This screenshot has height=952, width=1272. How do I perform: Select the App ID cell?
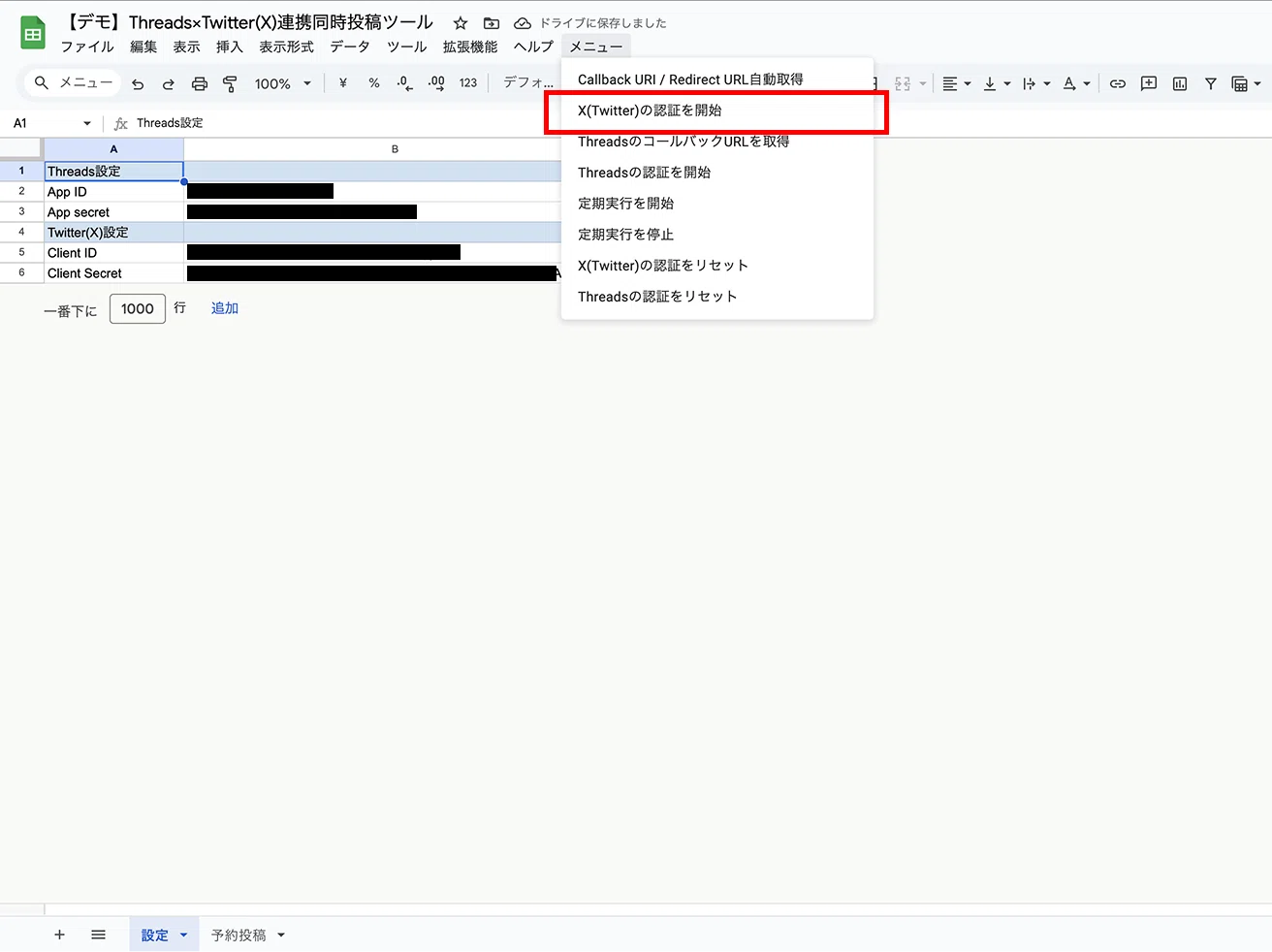[113, 192]
